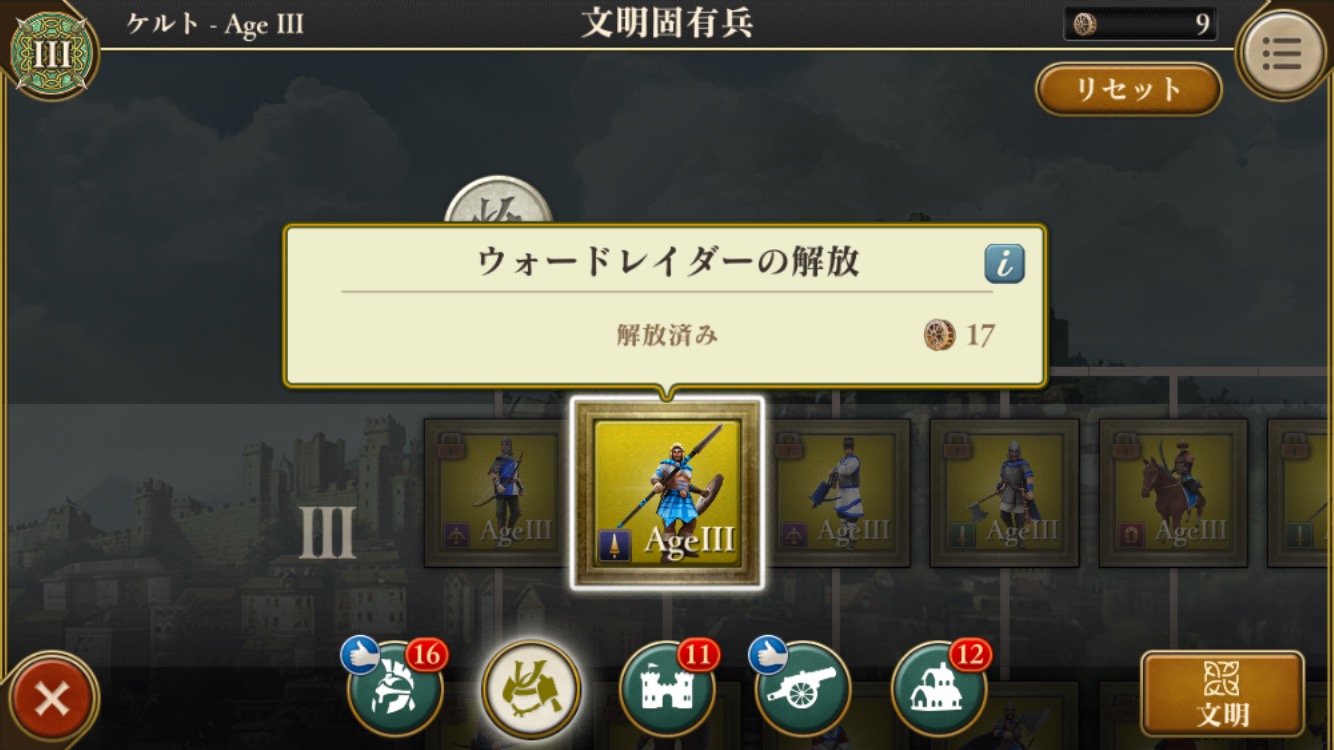Screen dimensions: 1334x750
Task: Click the points counter showing 9
Action: (1140, 24)
